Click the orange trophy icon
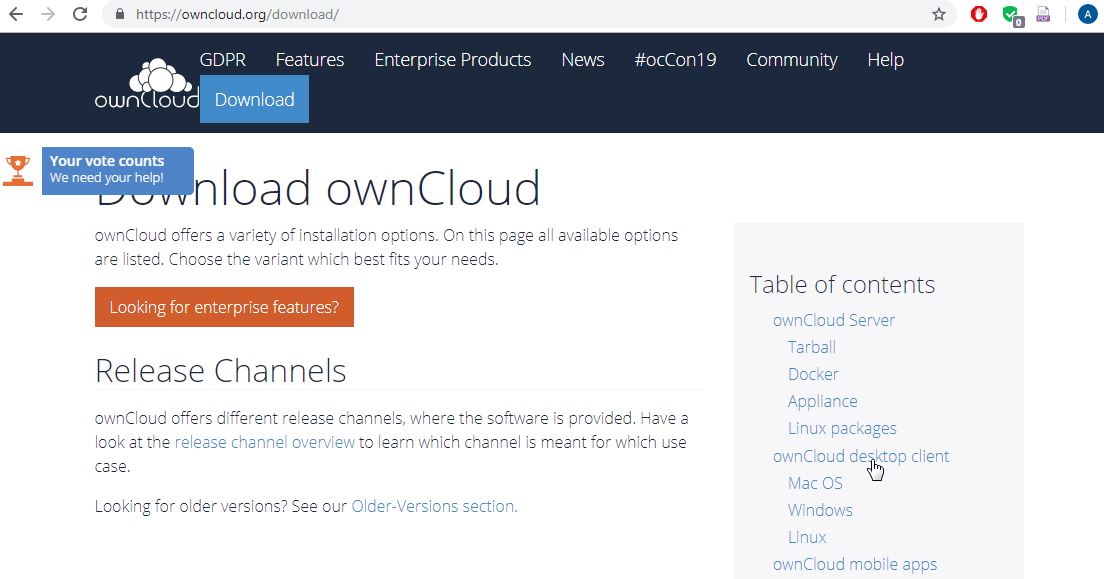The width and height of the screenshot is (1104, 579). 18,170
